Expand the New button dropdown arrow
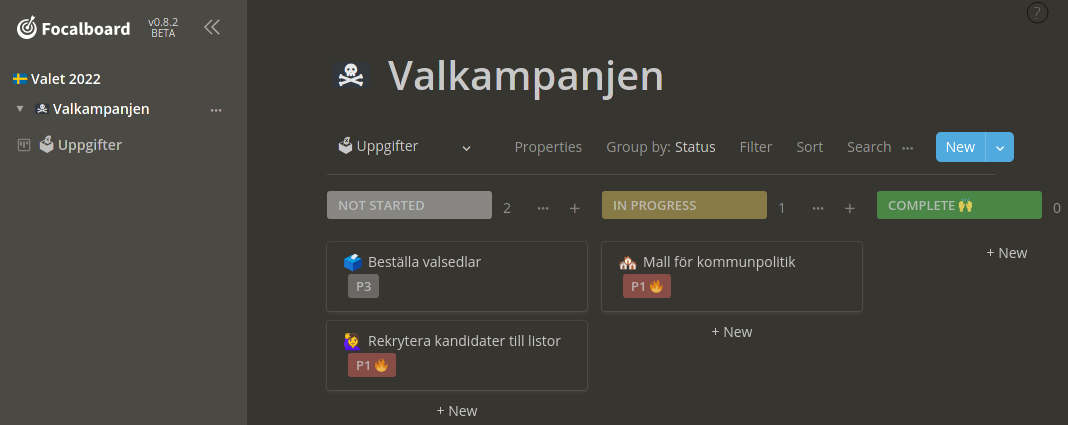1068x425 pixels. tap(1000, 147)
